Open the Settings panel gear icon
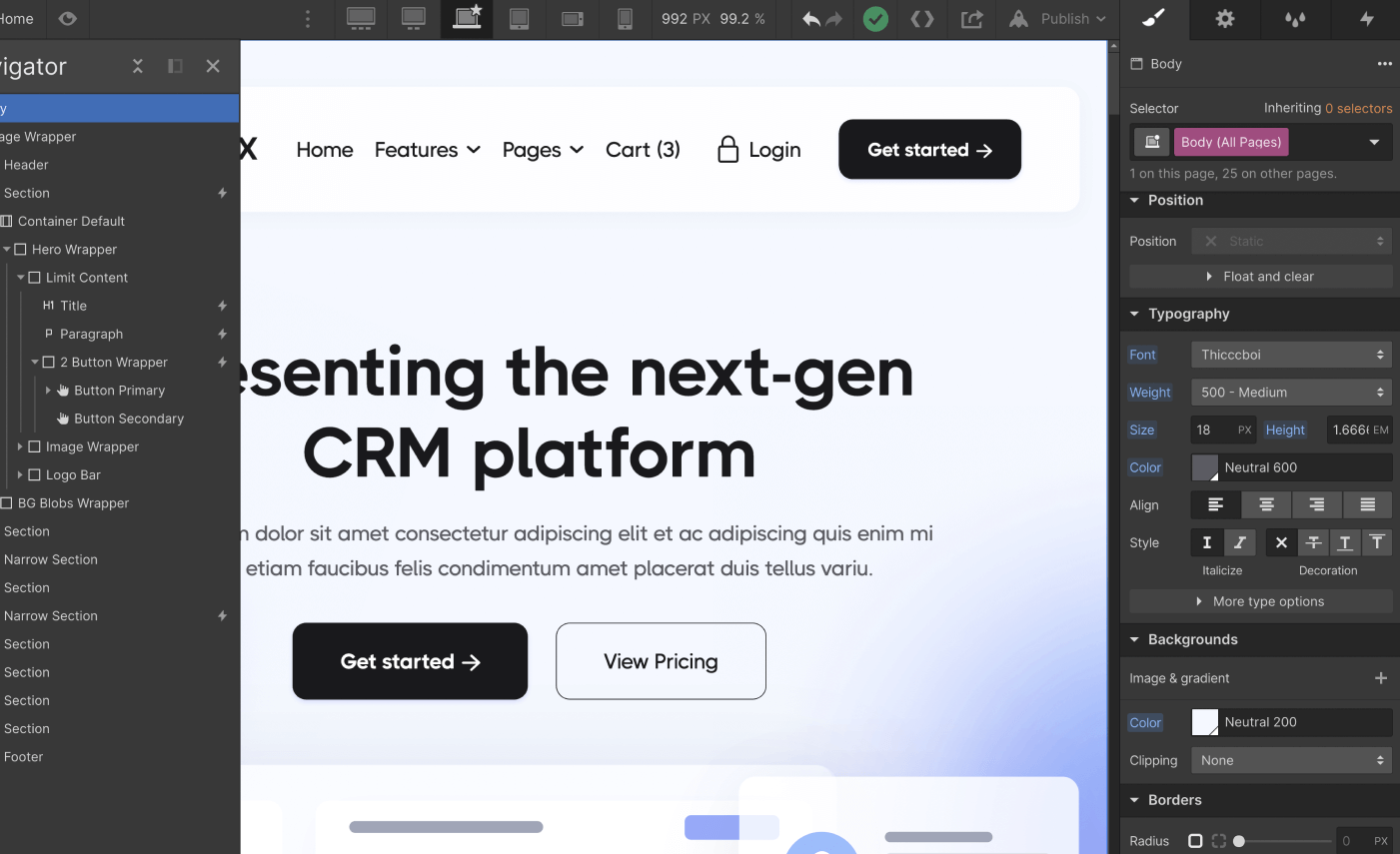Screen dimensions: 1400x854 (1224, 19)
